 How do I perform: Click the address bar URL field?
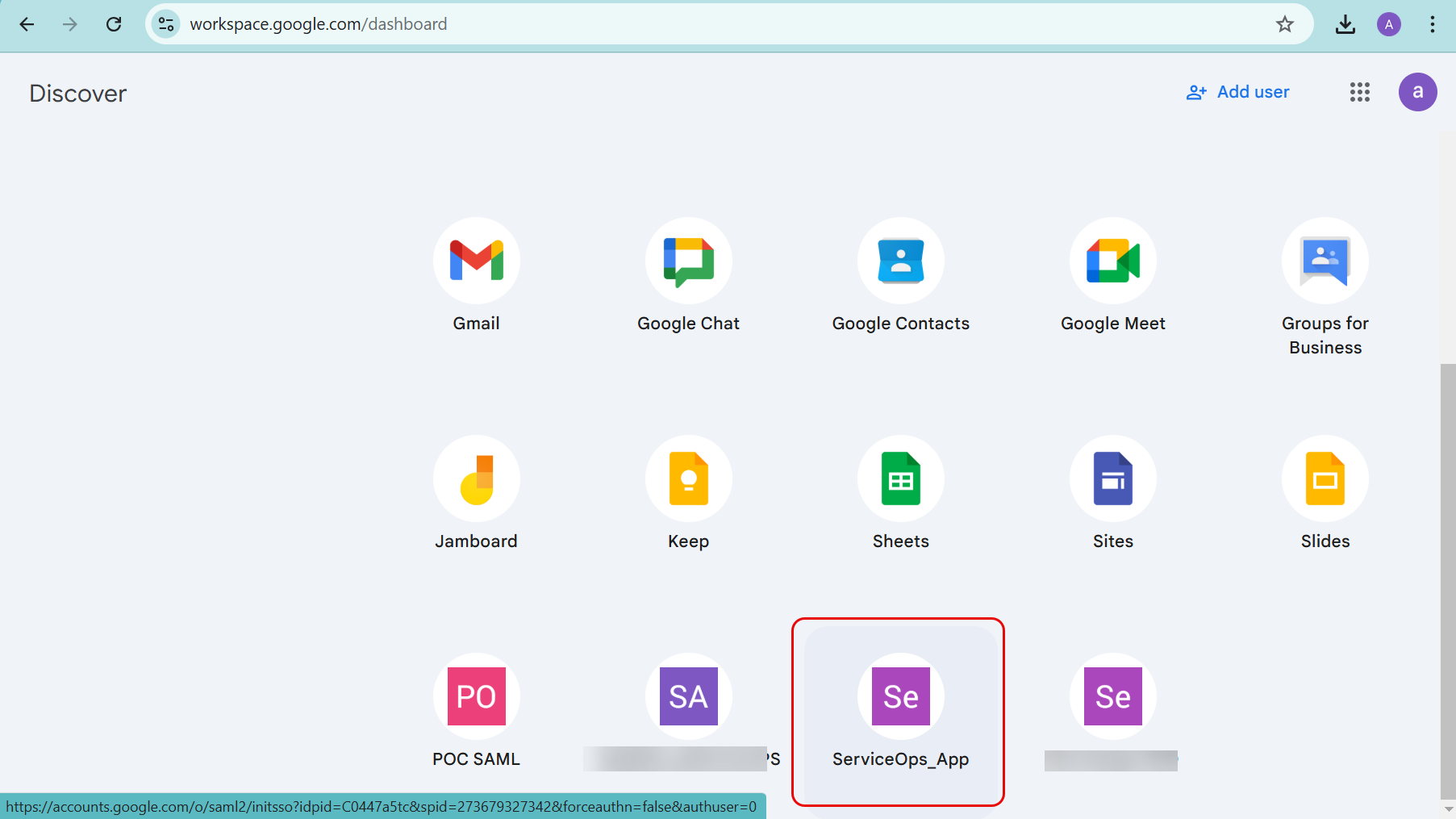tap(645, 24)
